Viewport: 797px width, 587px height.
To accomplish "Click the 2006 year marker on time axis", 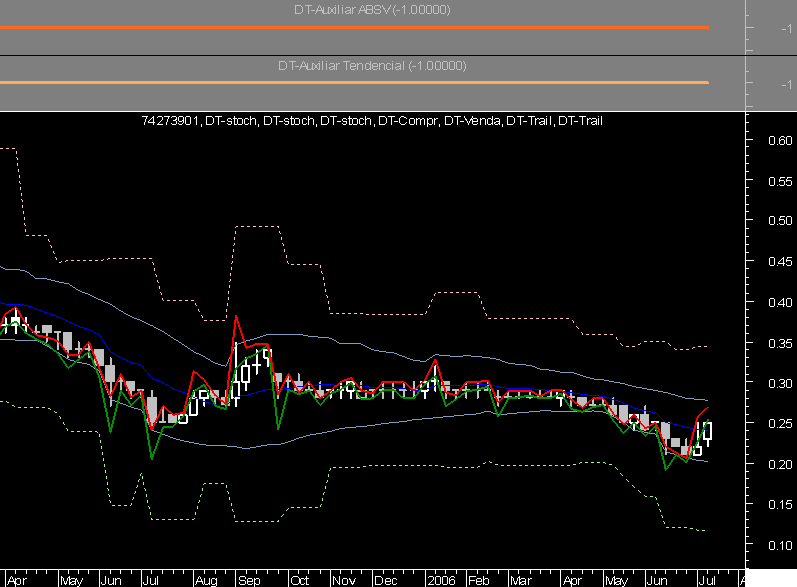I will click(x=440, y=579).
